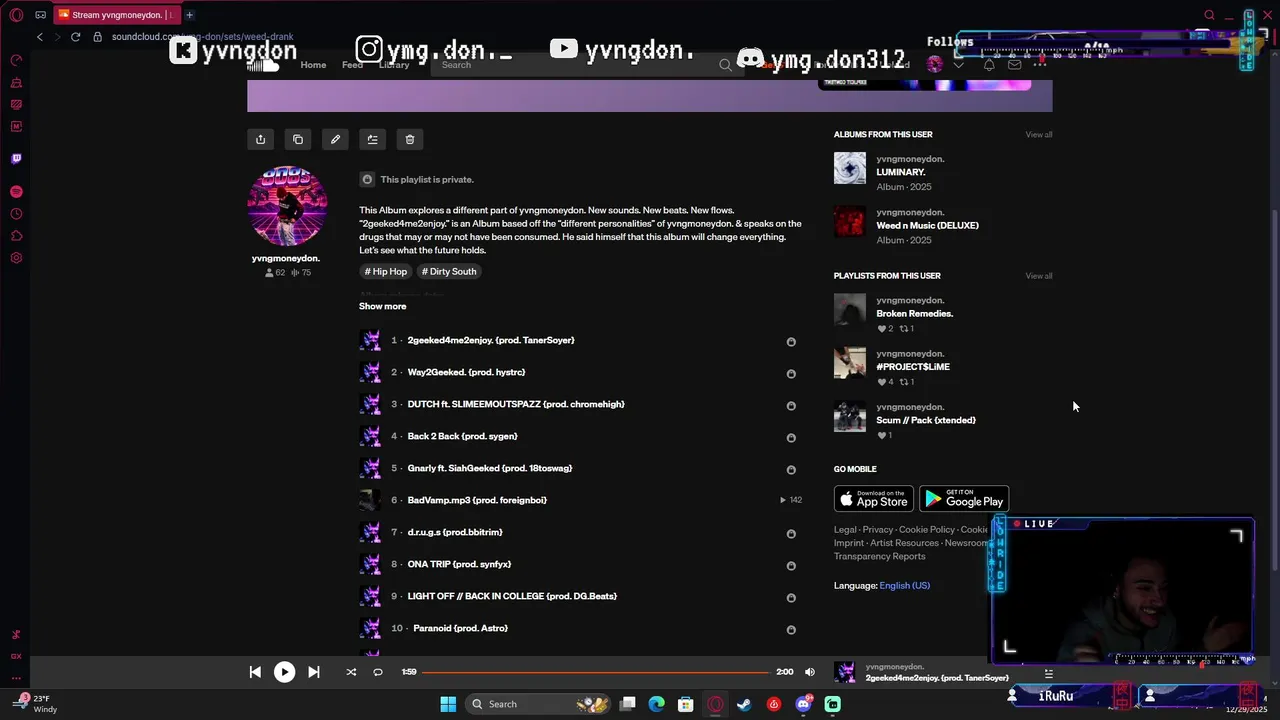Open Broken Remedies. playlist
The width and height of the screenshot is (1280, 720).
coord(914,313)
